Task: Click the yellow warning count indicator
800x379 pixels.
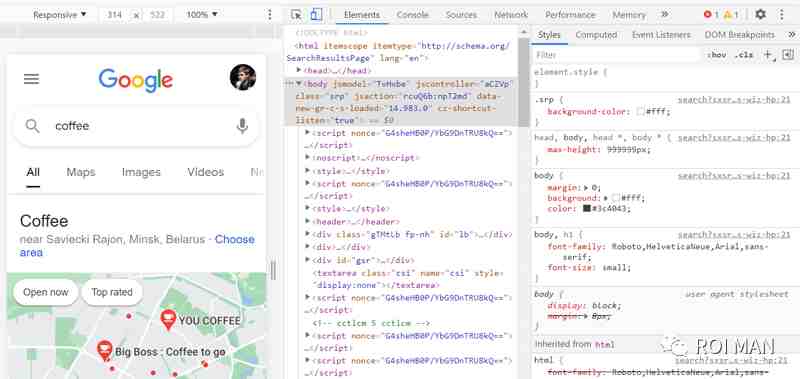Action: (x=731, y=15)
